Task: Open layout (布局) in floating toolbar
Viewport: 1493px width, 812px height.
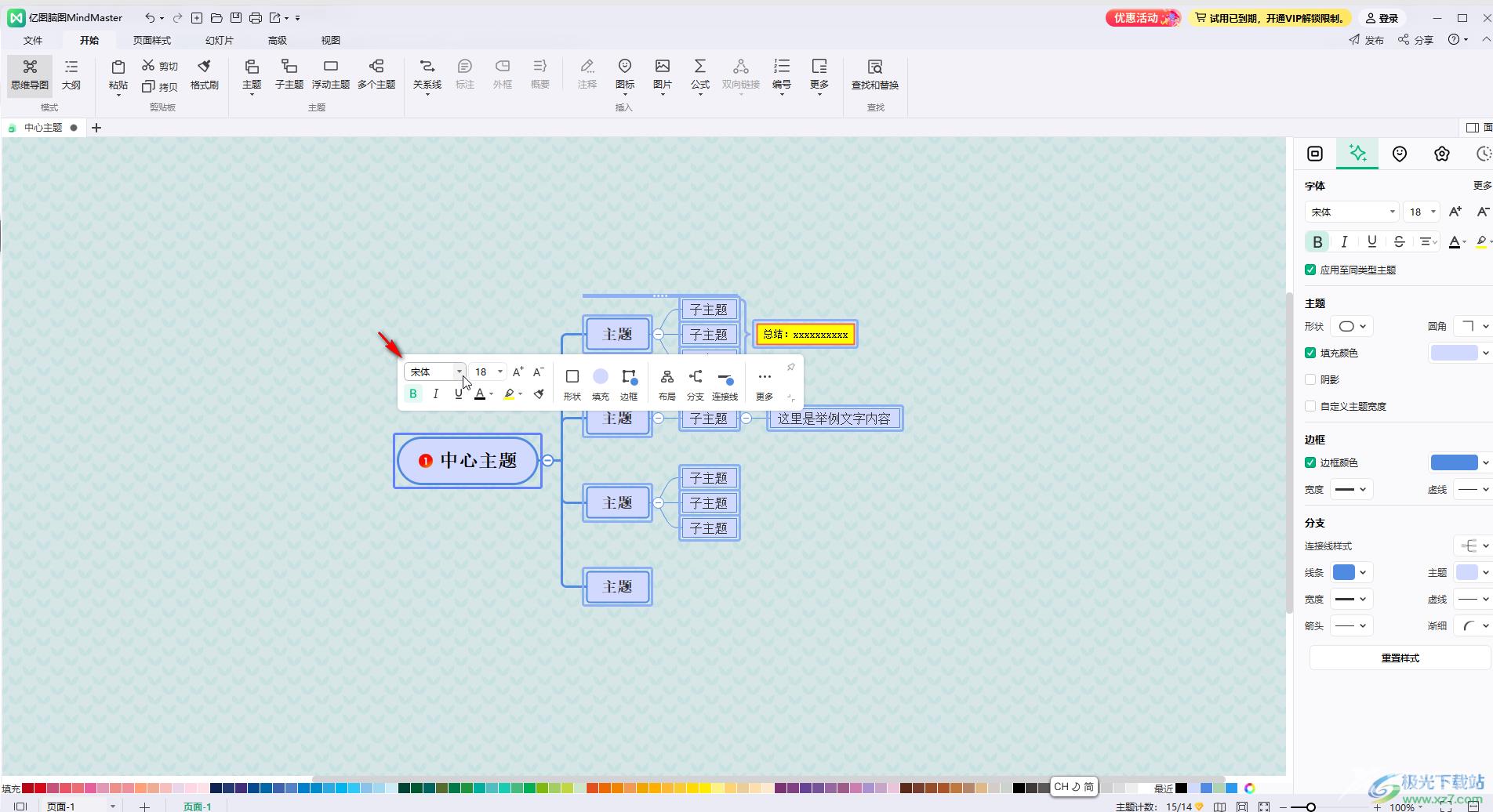Action: 667,384
